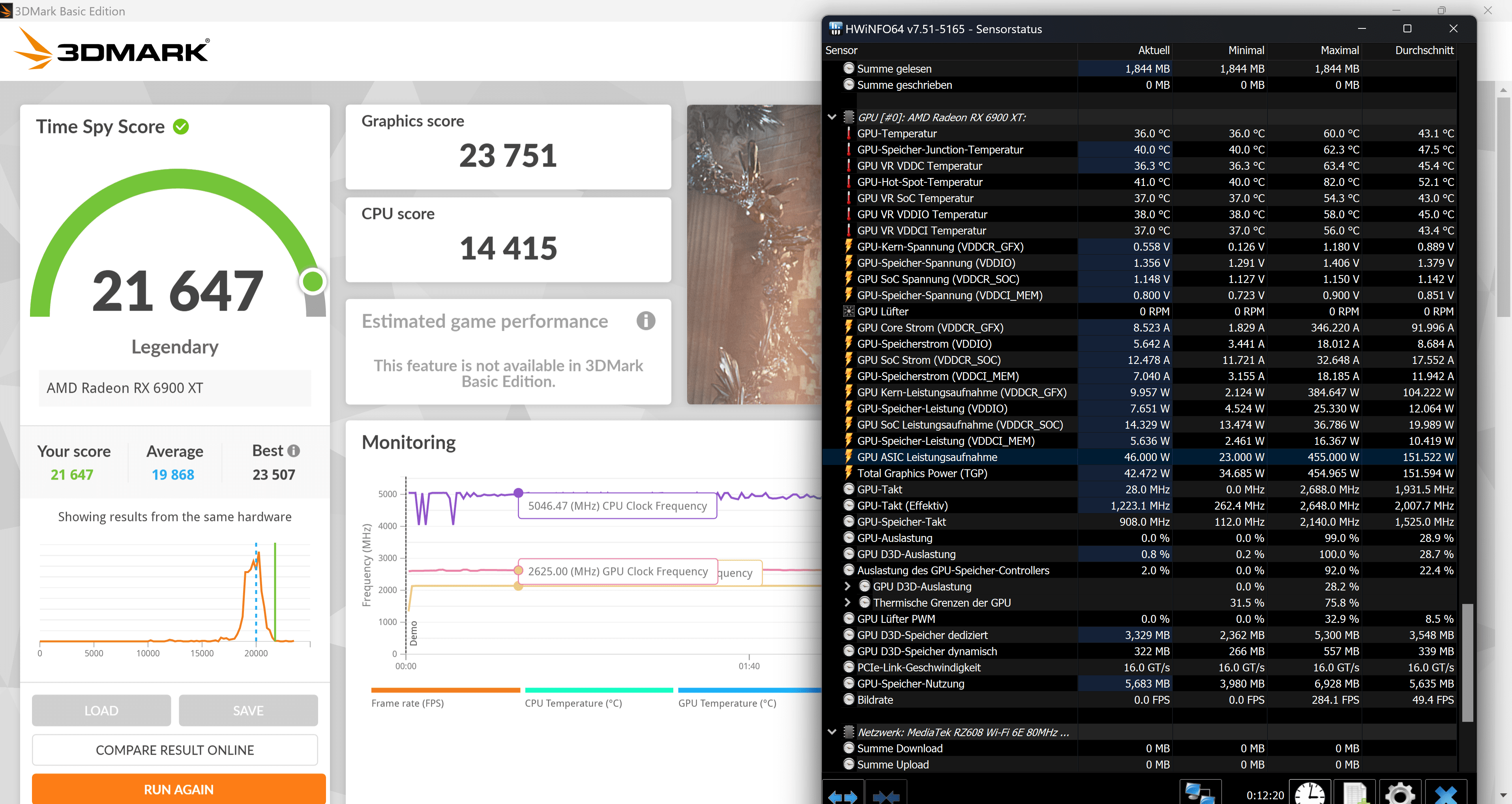Viewport: 1512px width, 804px height.
Task: Click the purple CPU clock marker on the graph
Action: click(518, 492)
